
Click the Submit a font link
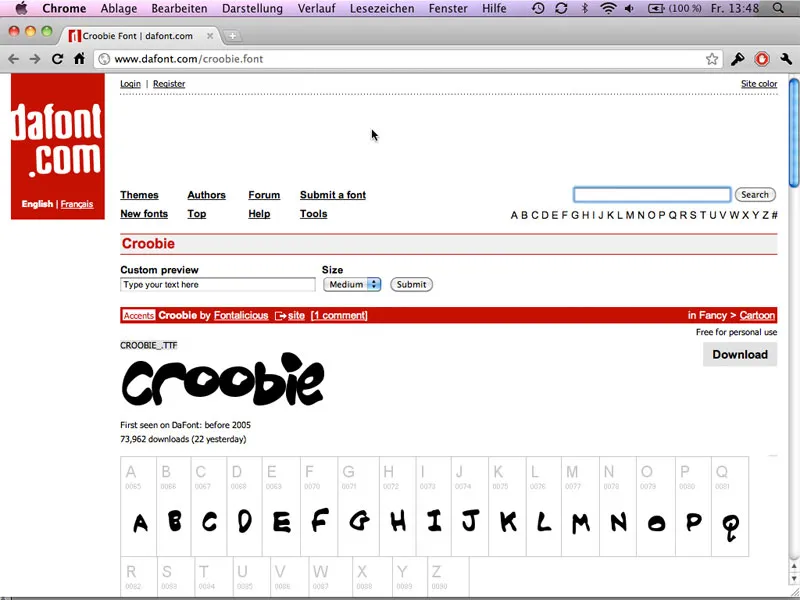333,195
